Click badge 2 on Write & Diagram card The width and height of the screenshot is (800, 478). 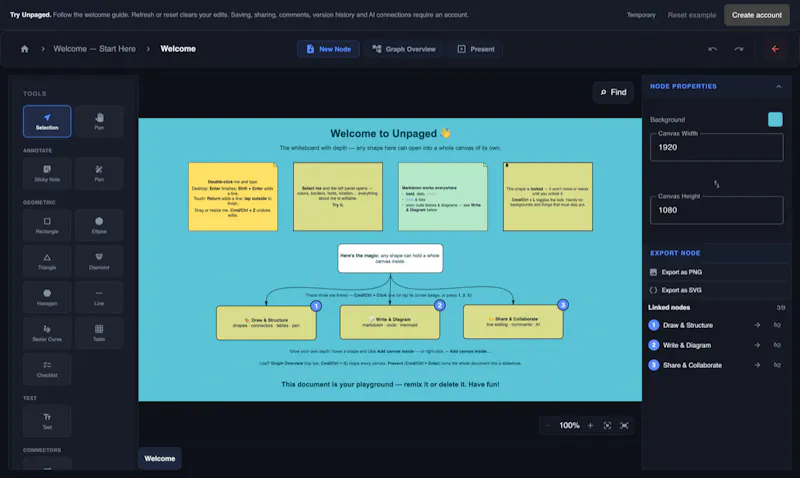(440, 306)
